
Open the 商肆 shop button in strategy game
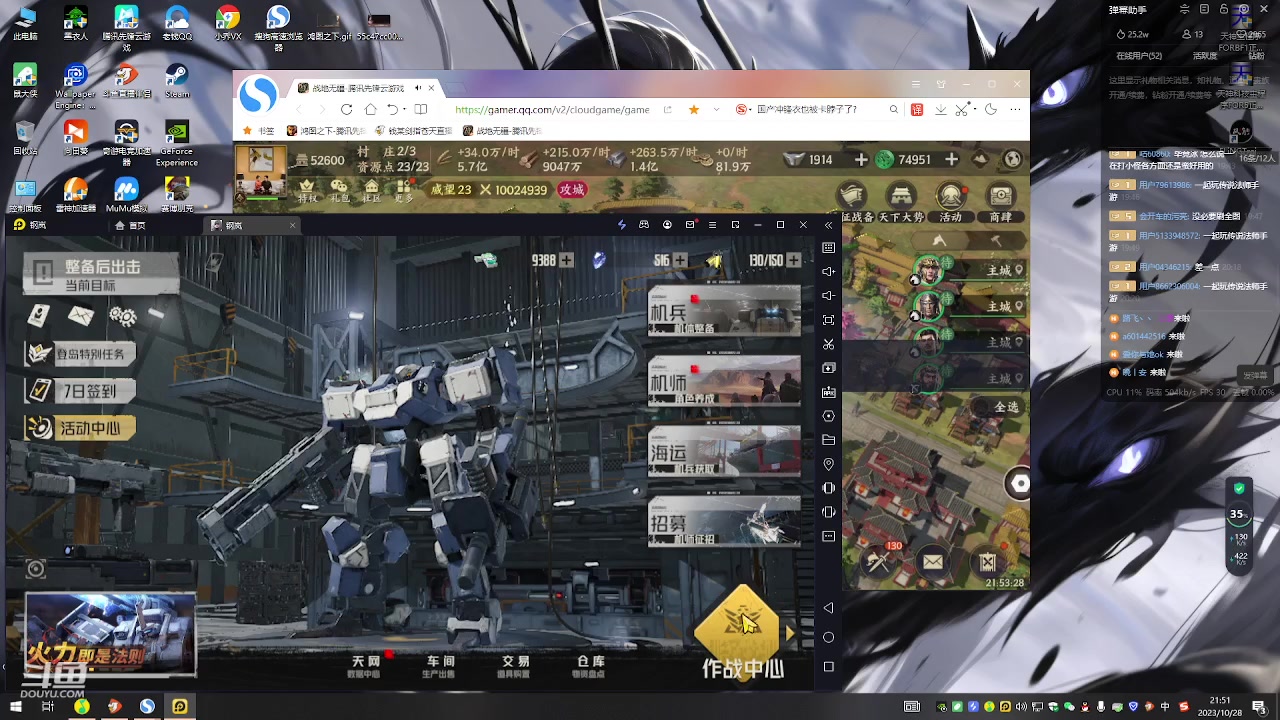[1000, 202]
